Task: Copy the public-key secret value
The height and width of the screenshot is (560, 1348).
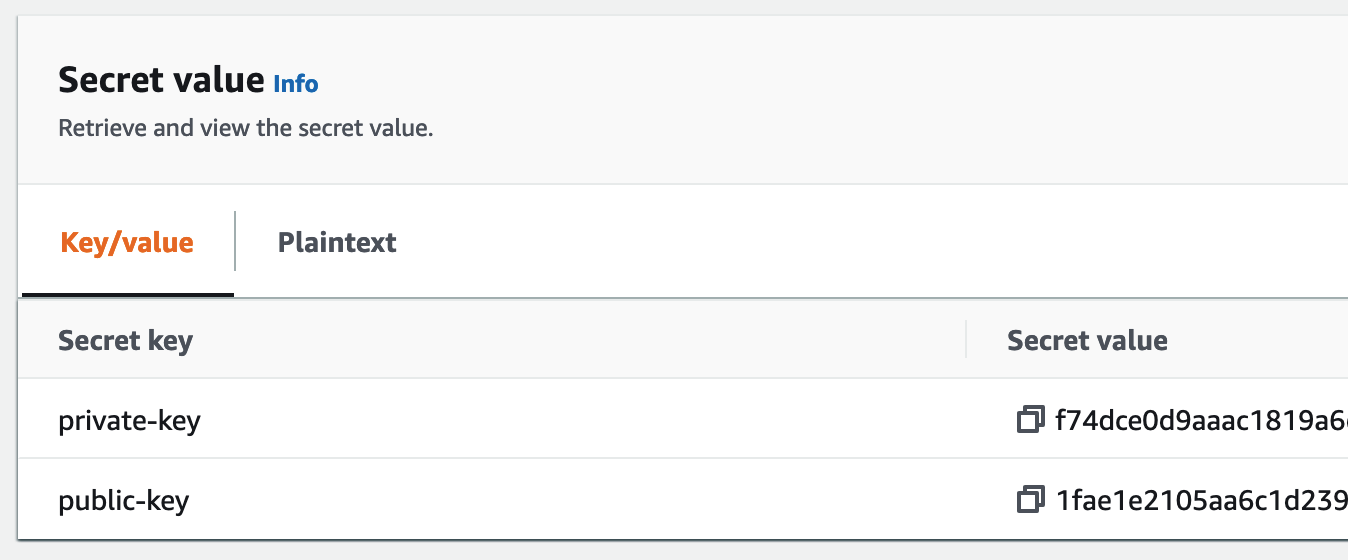Action: pos(1030,500)
